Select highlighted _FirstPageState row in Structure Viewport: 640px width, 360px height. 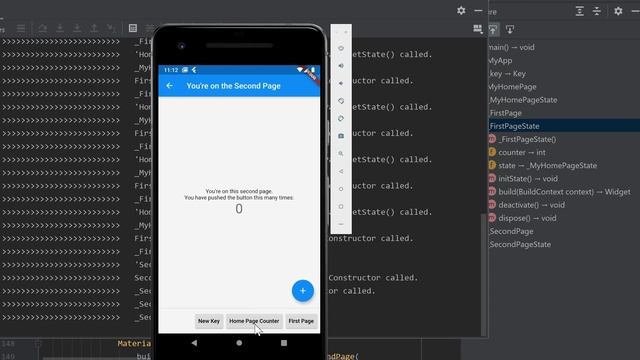(x=564, y=126)
